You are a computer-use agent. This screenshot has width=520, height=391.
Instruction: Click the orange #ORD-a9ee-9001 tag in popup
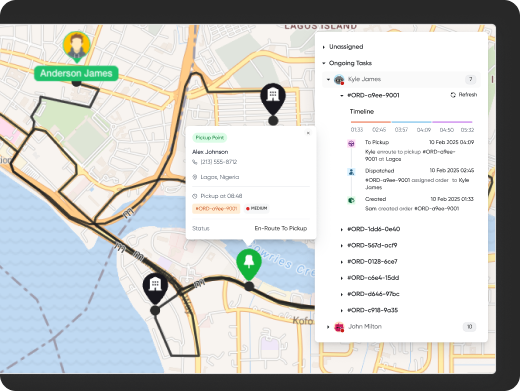pos(216,209)
